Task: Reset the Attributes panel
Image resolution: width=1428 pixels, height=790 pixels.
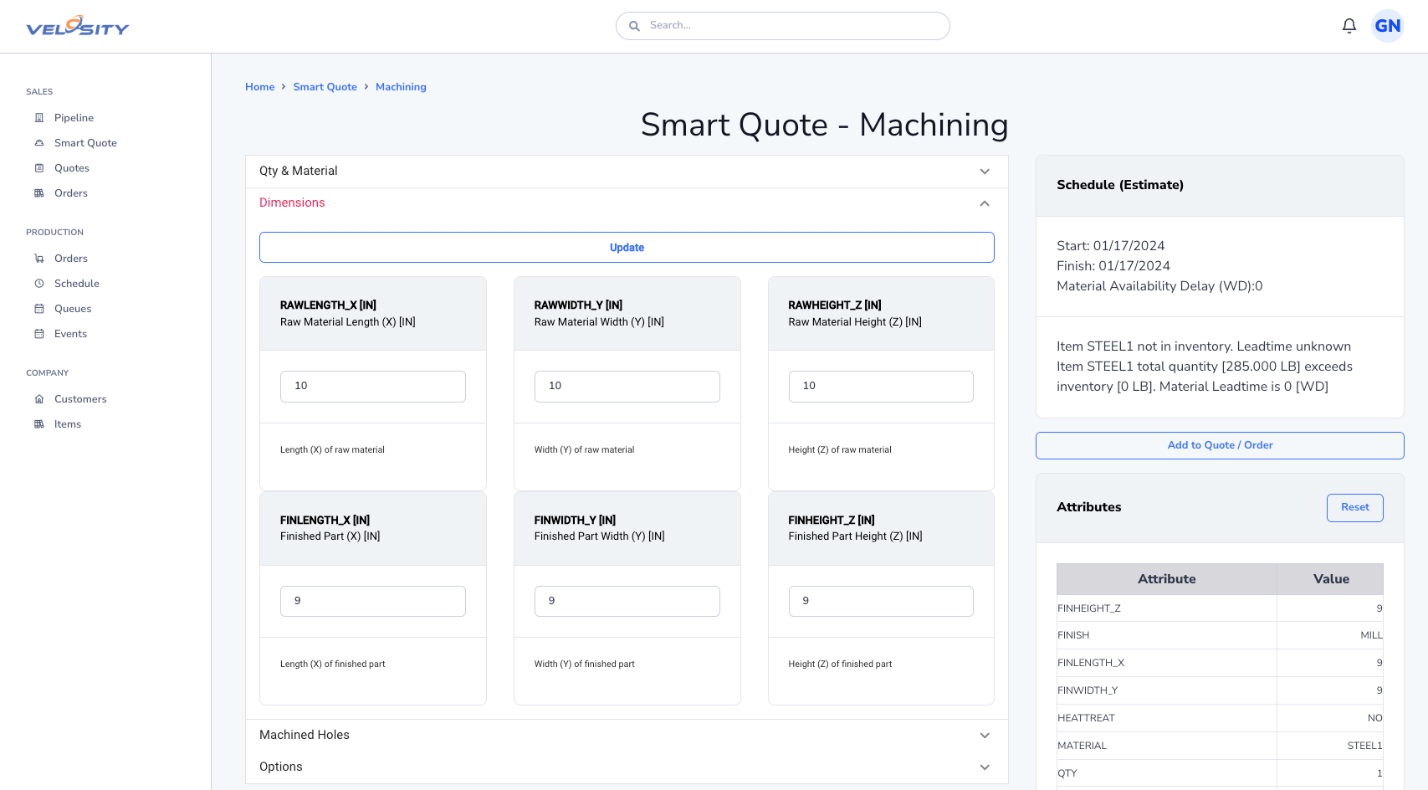Action: point(1355,507)
